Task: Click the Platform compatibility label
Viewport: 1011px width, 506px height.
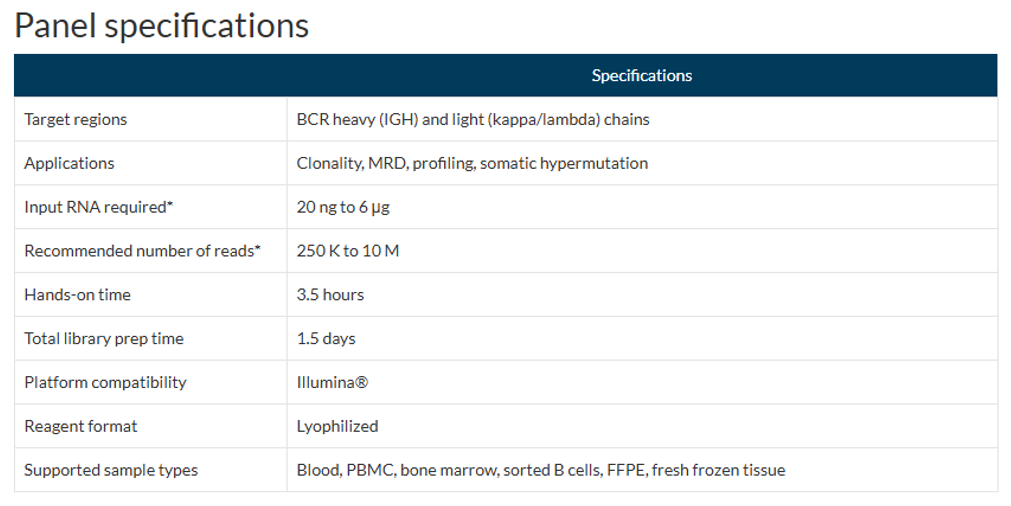Action: (105, 382)
